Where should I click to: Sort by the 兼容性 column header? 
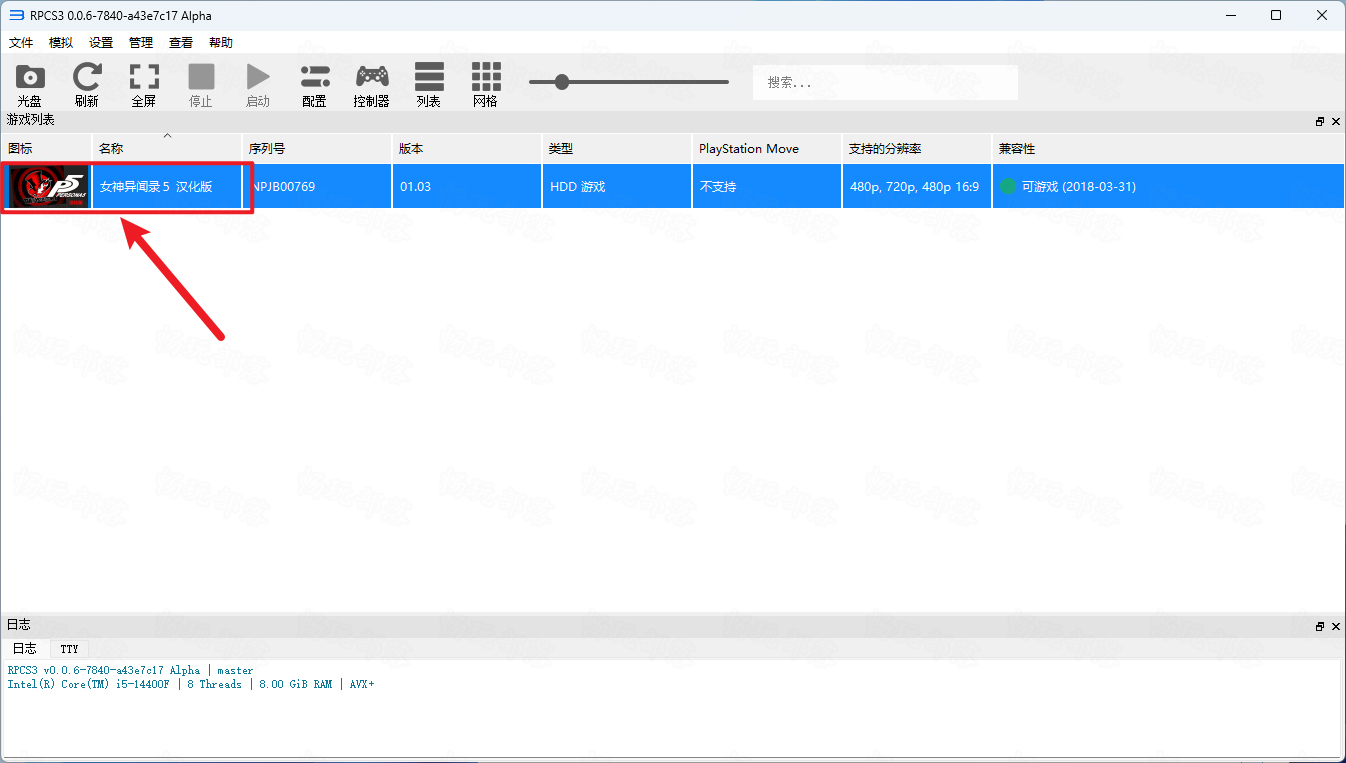click(1168, 148)
